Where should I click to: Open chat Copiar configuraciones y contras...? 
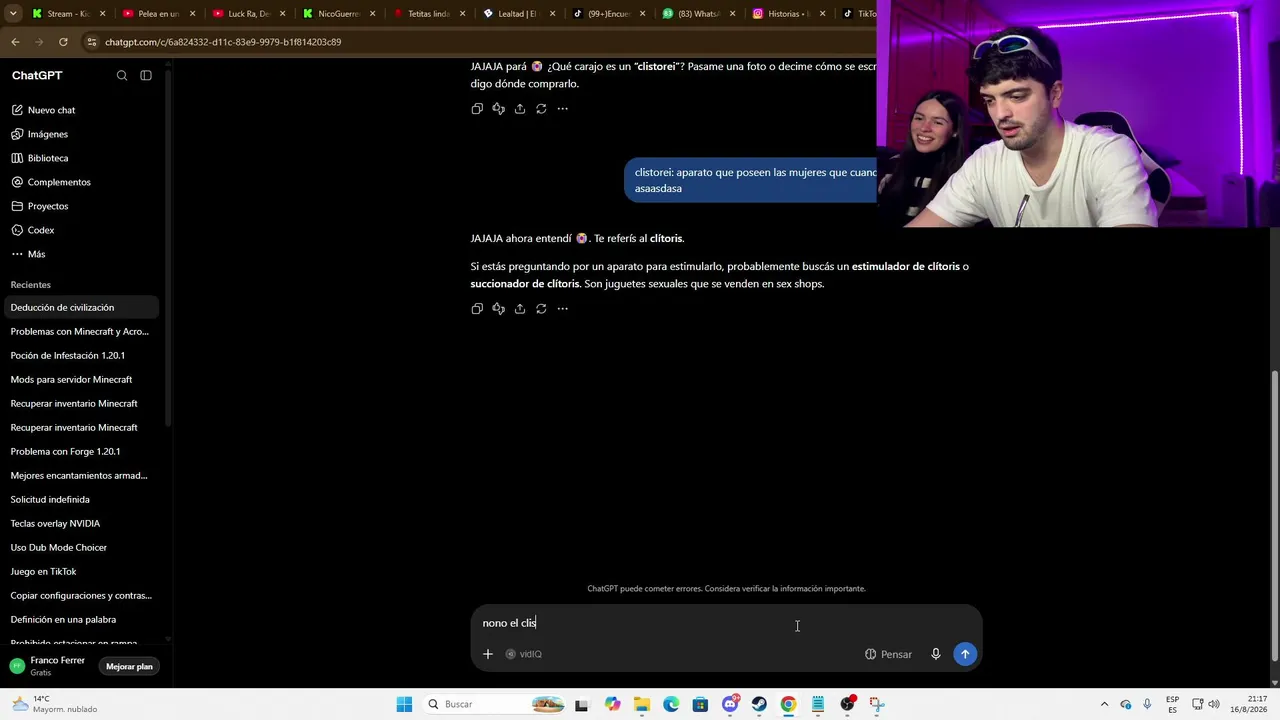pyautogui.click(x=81, y=595)
